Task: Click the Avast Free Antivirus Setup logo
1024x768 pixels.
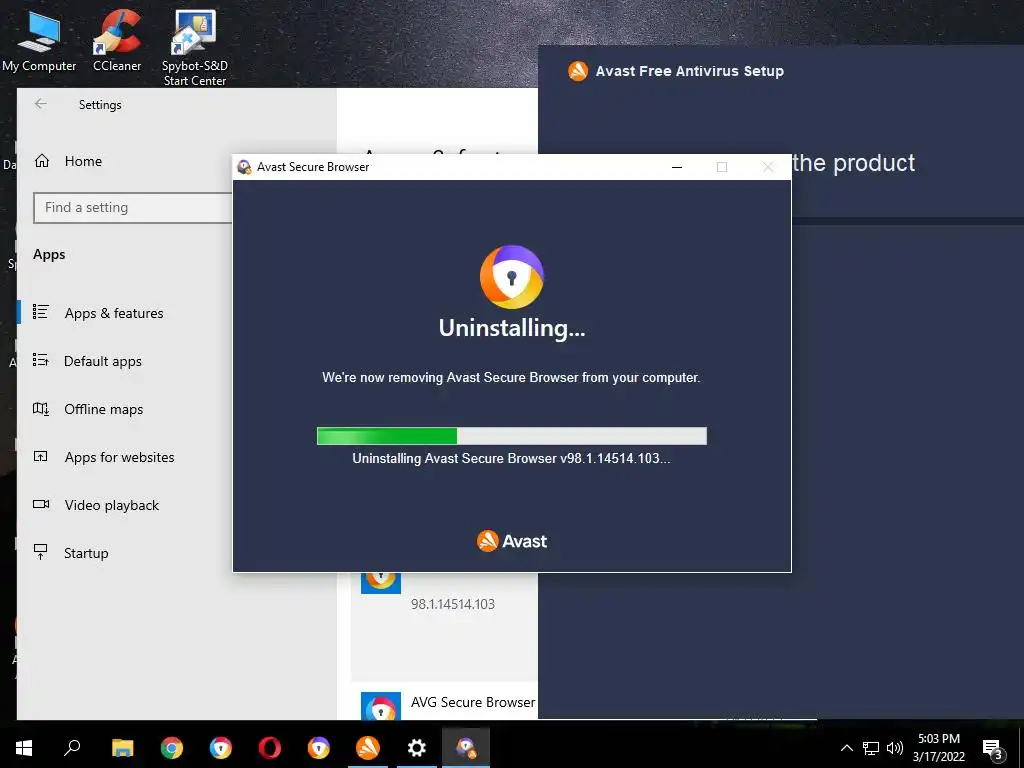Action: point(577,71)
